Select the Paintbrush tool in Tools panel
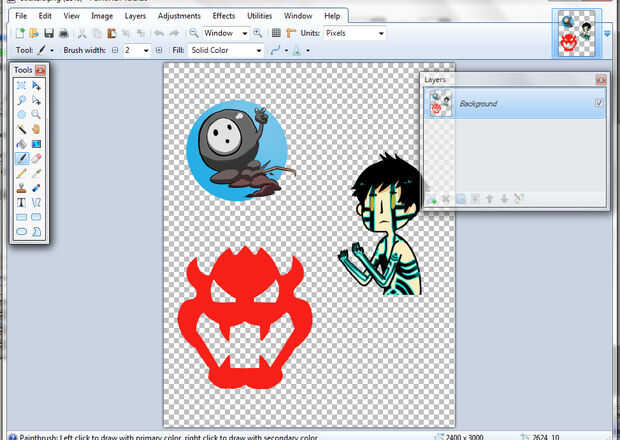The image size is (620, 440). (21, 159)
